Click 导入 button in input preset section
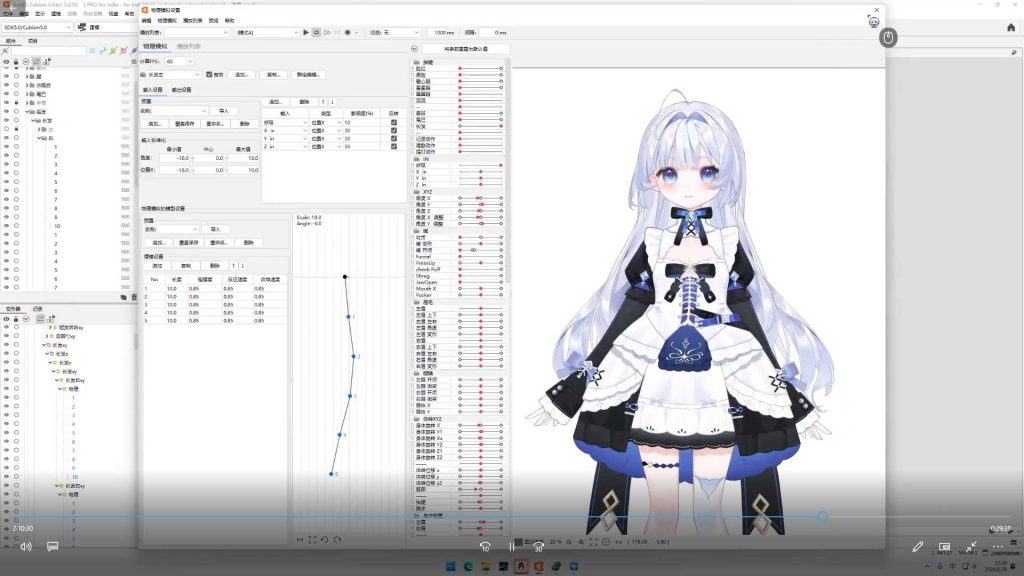The width and height of the screenshot is (1024, 576). 224,111
